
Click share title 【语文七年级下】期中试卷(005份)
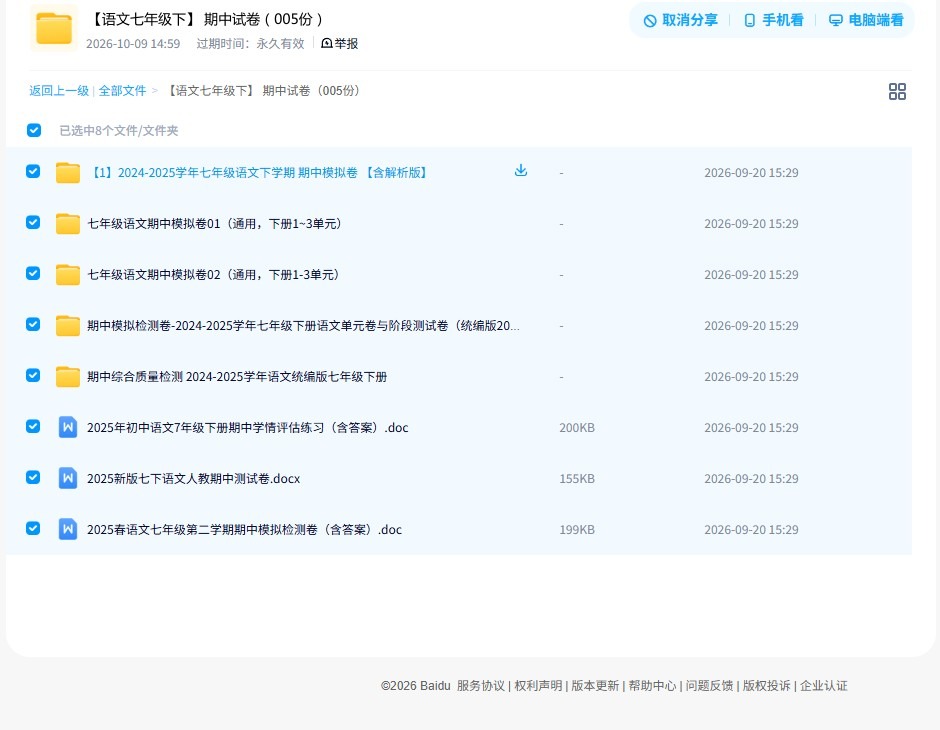click(206, 19)
